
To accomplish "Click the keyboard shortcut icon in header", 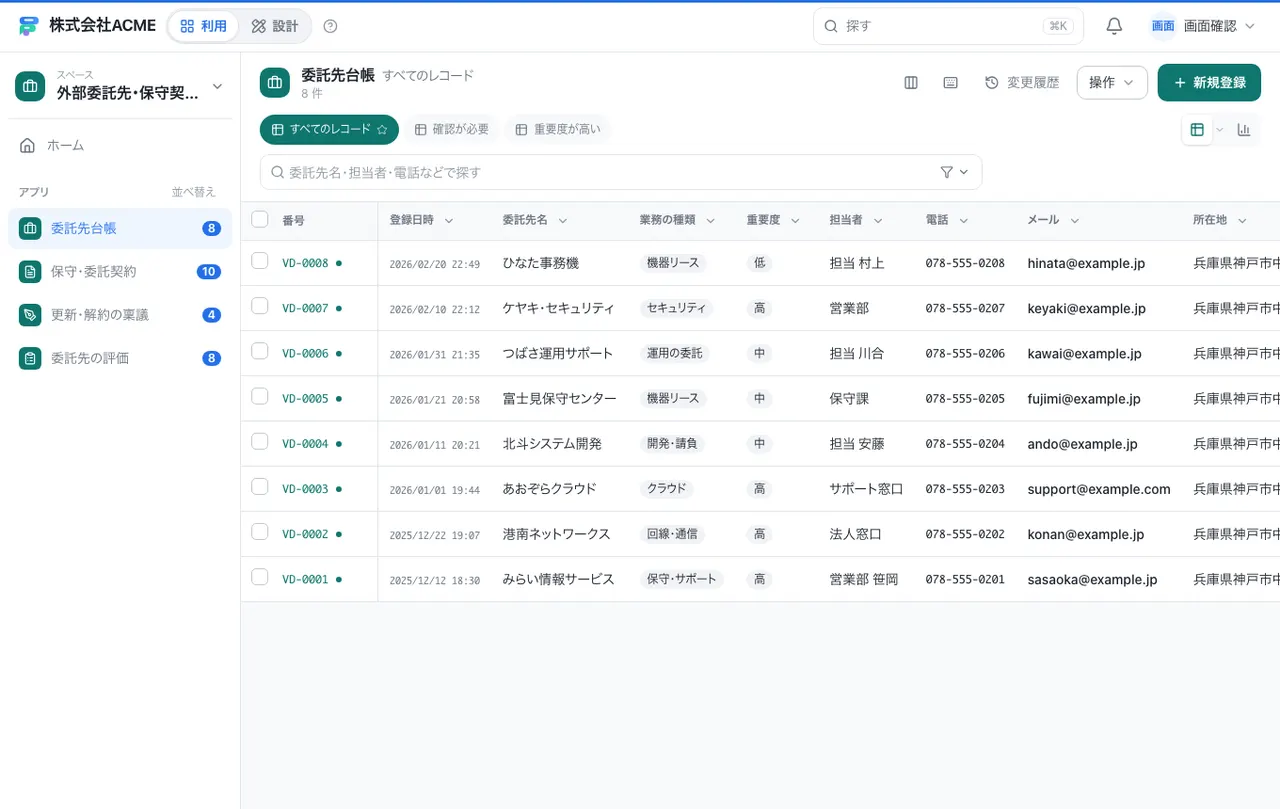I will (x=951, y=83).
